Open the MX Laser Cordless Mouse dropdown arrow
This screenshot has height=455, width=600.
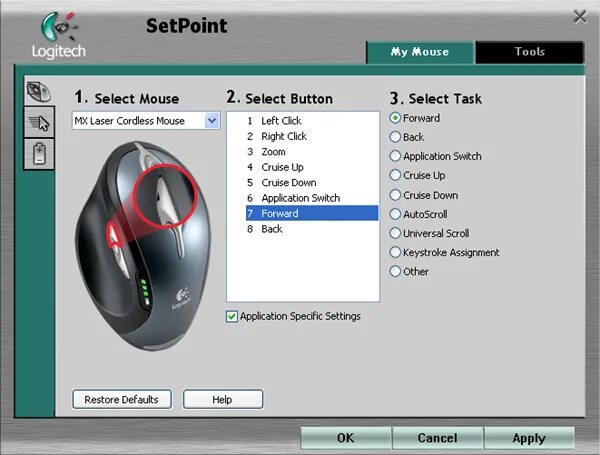[x=212, y=121]
